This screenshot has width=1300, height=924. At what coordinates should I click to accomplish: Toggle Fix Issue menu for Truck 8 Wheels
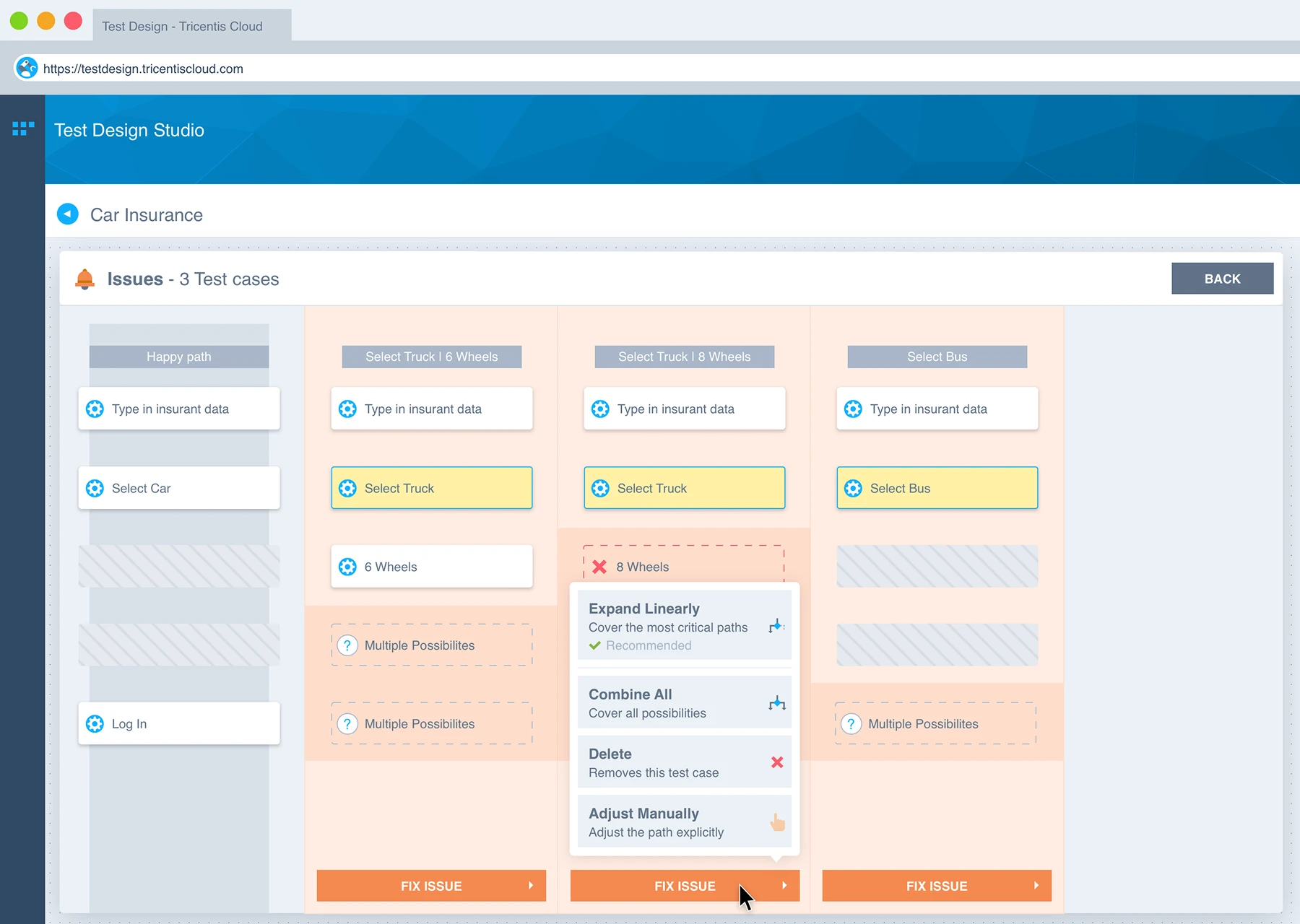pos(684,886)
